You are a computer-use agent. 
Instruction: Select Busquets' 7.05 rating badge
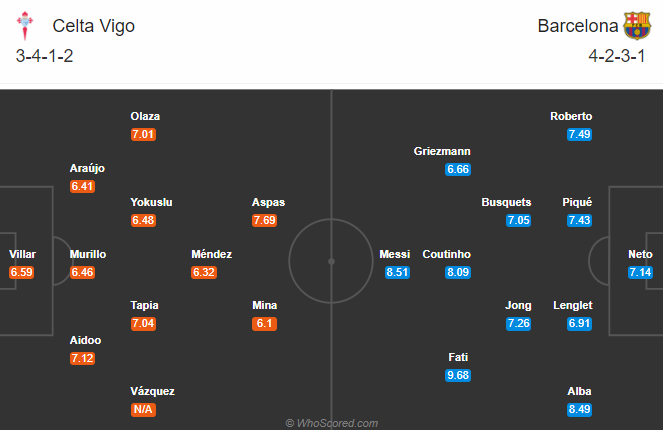tap(518, 220)
